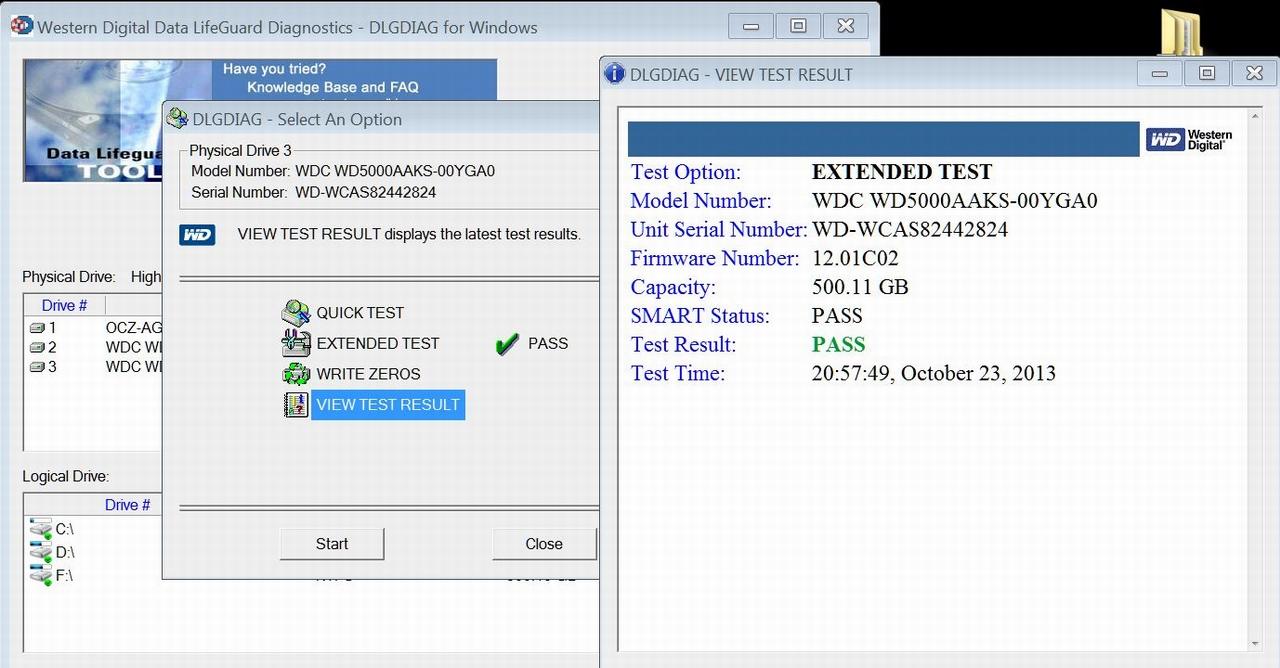1280x668 pixels.
Task: Click the PASS text beside Extended Test
Action: (548, 344)
